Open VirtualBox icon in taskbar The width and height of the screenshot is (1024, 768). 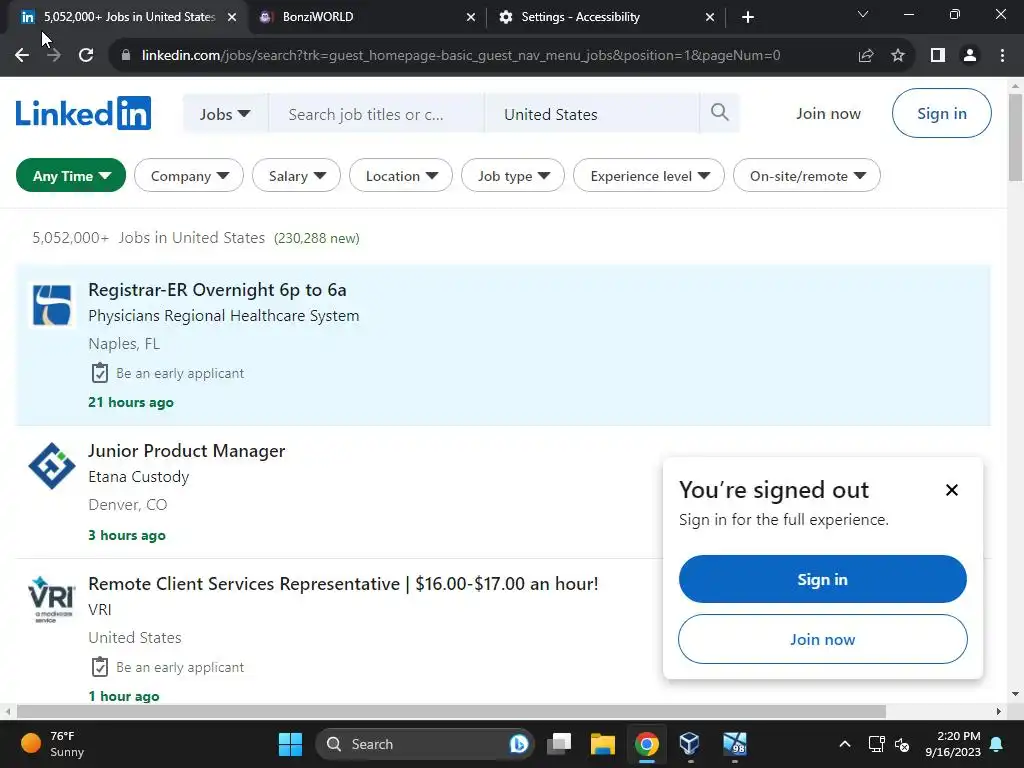click(x=690, y=744)
